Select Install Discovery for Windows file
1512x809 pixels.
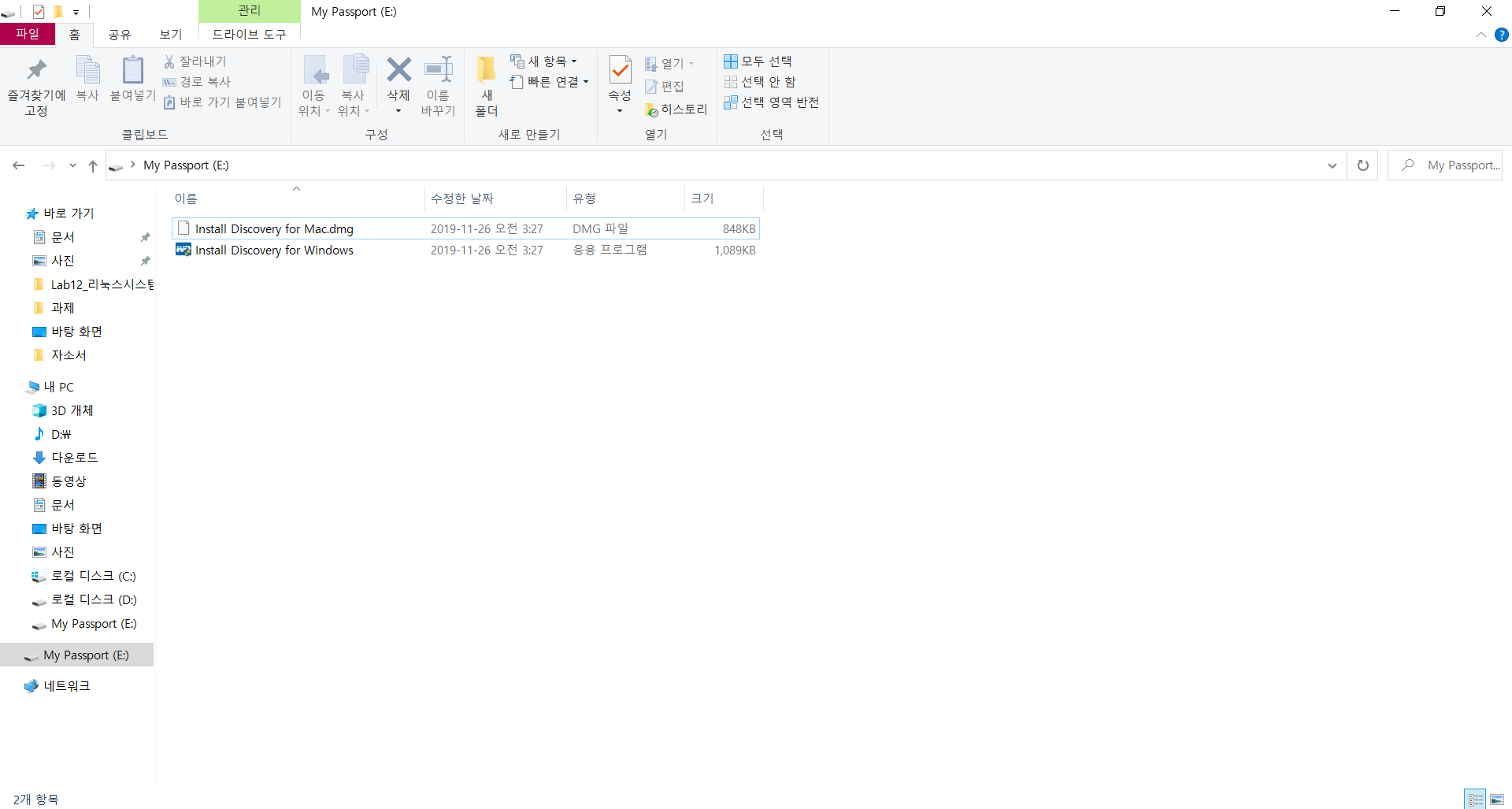coord(465,250)
